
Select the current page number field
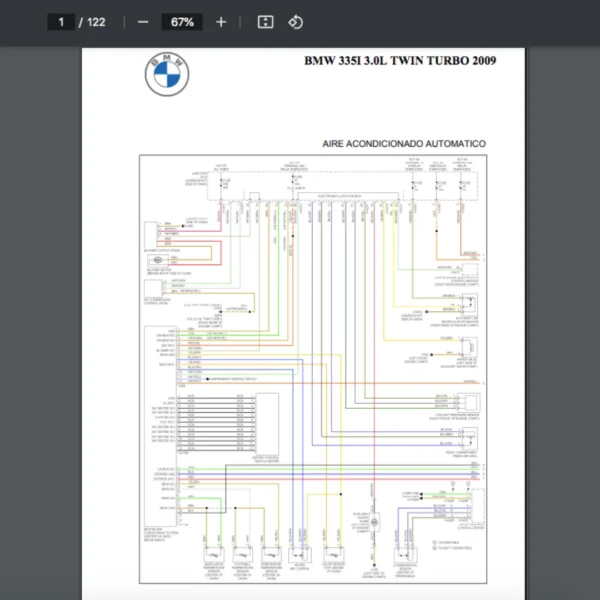click(x=61, y=22)
